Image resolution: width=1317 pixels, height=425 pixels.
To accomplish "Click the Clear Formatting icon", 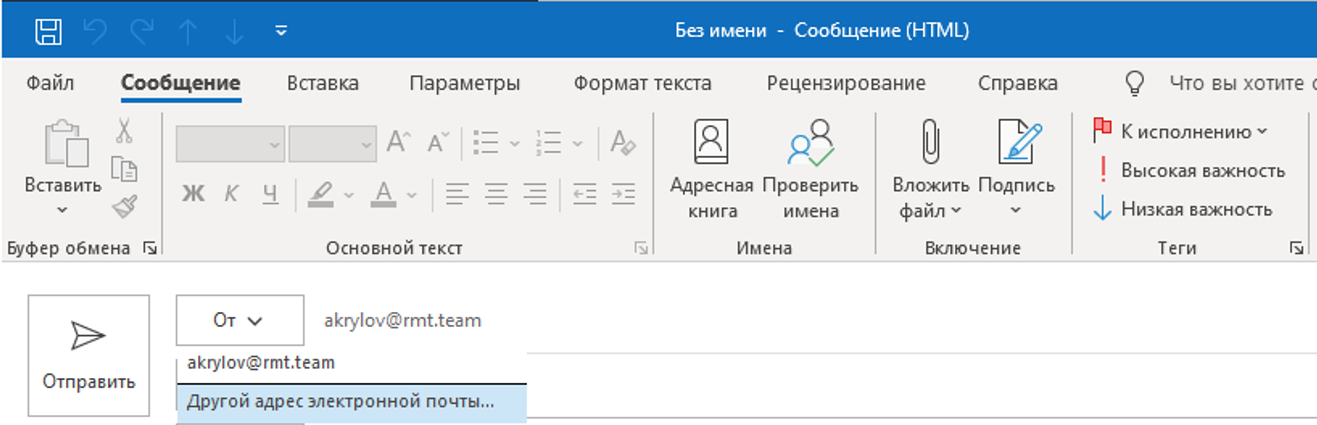I will point(623,143).
